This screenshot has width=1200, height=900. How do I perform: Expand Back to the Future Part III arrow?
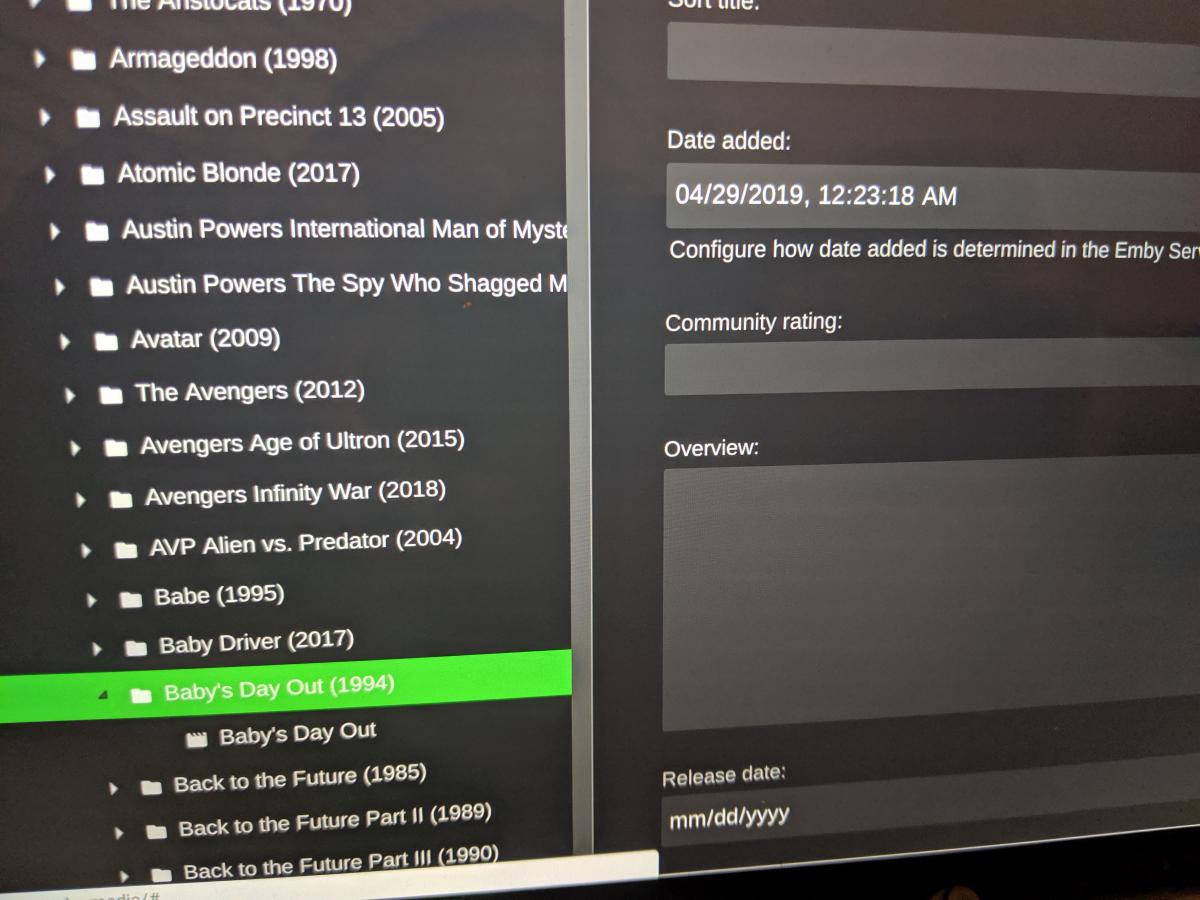point(124,875)
